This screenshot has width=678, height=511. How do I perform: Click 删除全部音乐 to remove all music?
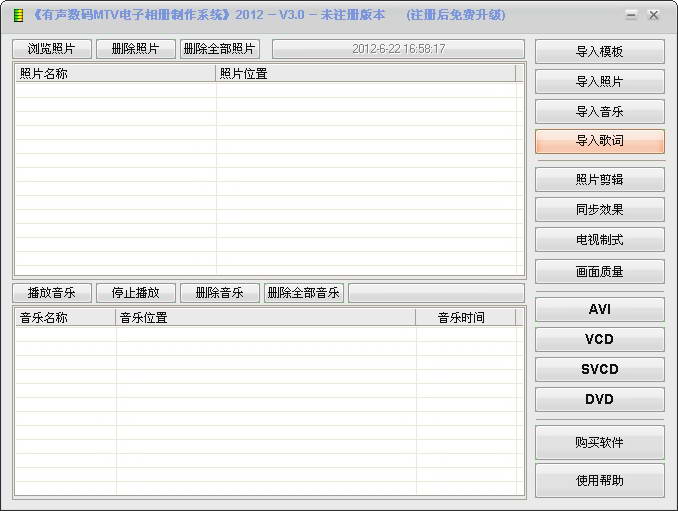coord(304,293)
